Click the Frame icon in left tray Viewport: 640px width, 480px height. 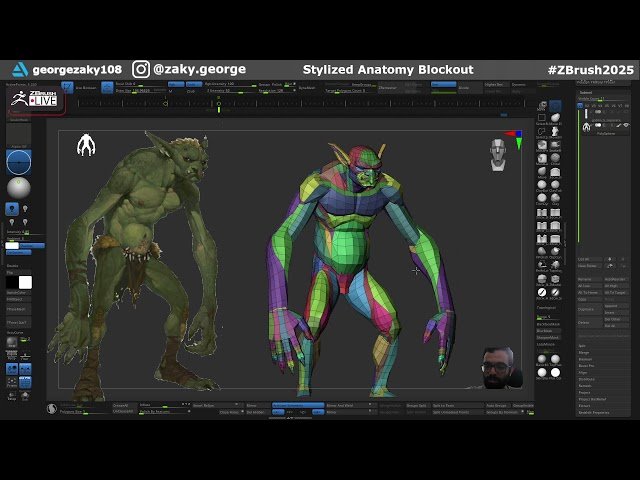[x=12, y=382]
